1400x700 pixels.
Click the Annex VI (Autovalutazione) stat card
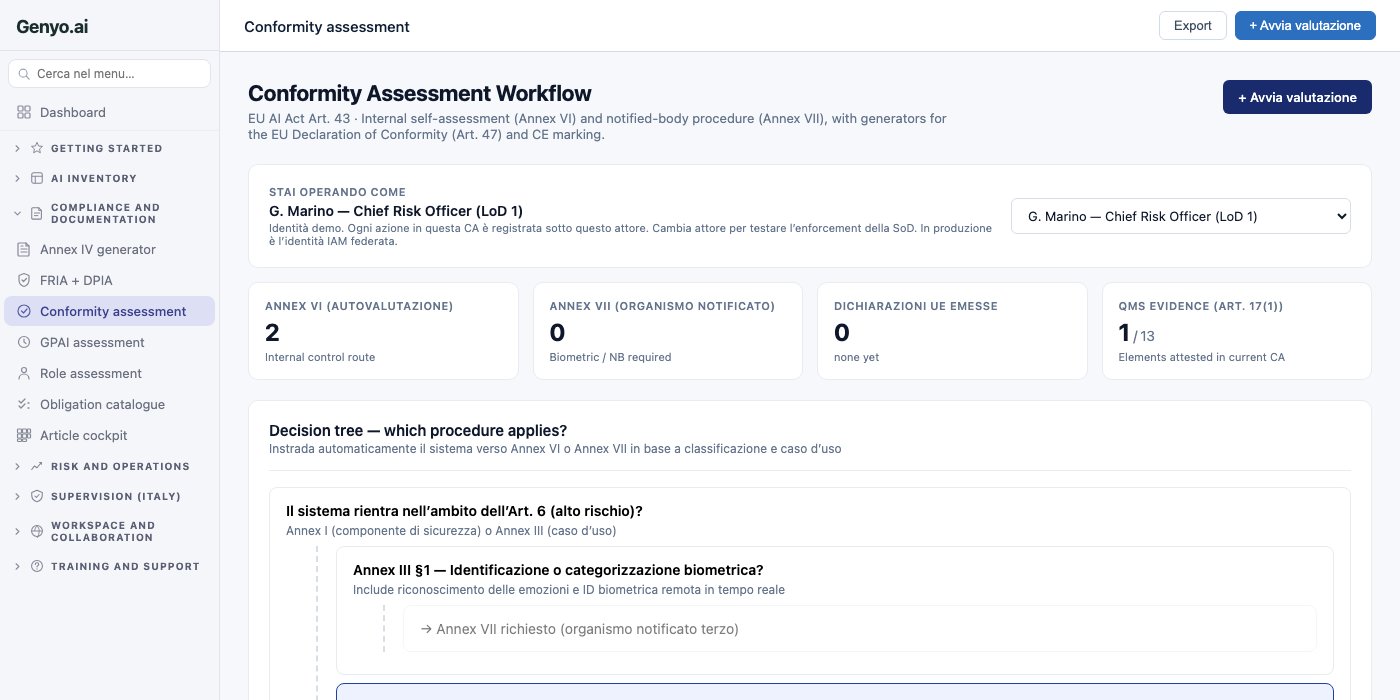click(383, 331)
